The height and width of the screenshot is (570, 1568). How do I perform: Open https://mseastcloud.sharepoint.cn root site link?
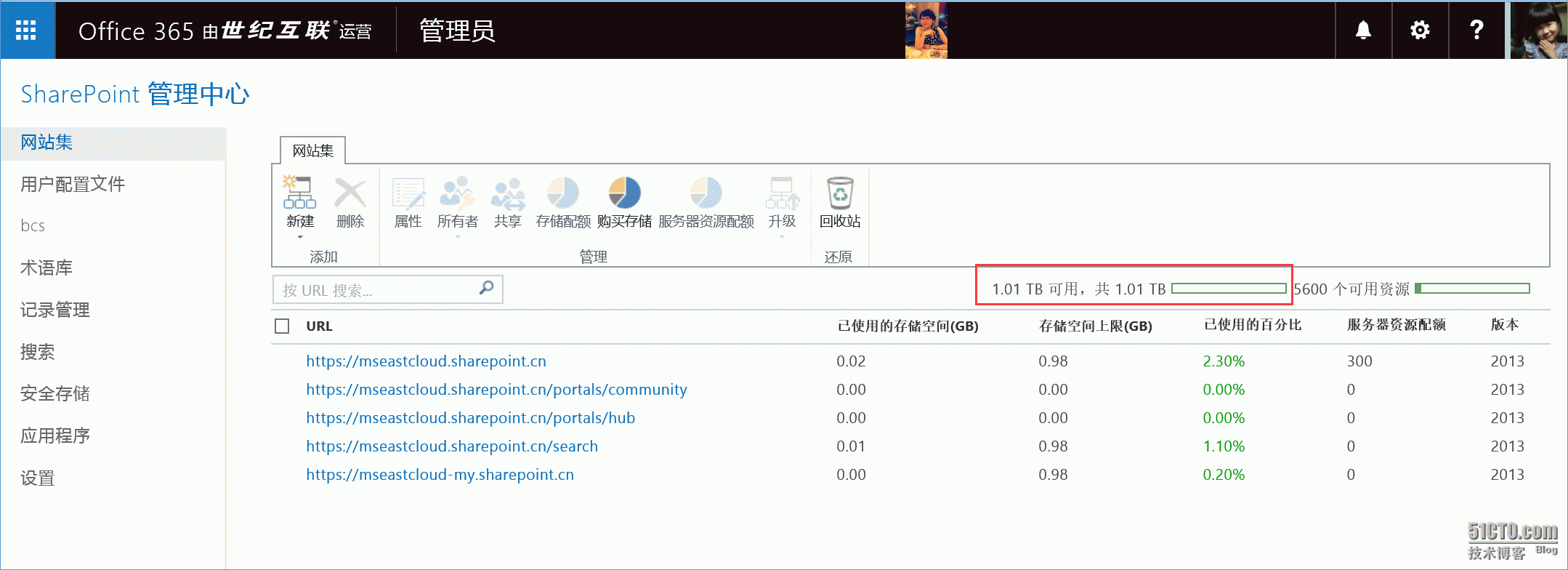[426, 361]
